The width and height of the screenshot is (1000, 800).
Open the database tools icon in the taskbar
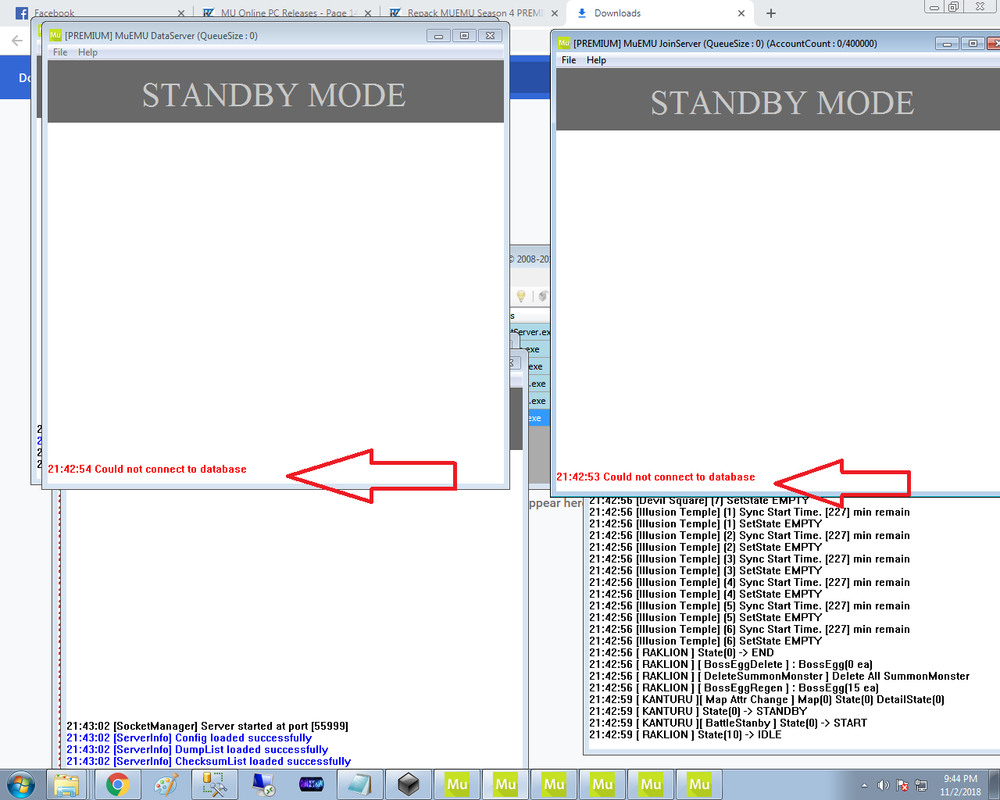point(214,785)
